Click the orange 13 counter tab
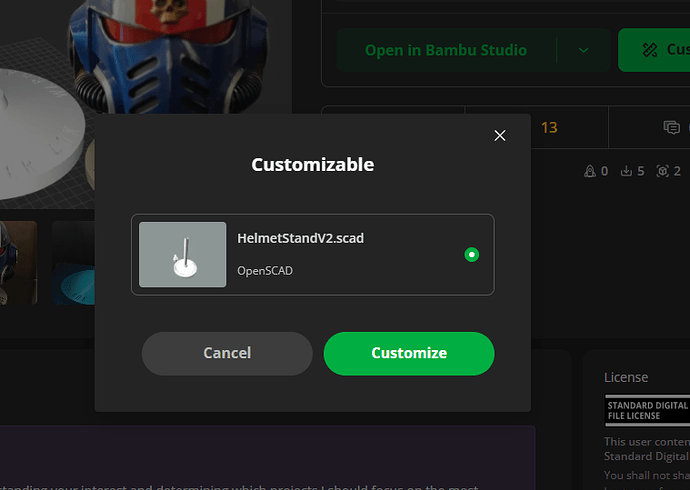The height and width of the screenshot is (490, 690). pyautogui.click(x=549, y=128)
